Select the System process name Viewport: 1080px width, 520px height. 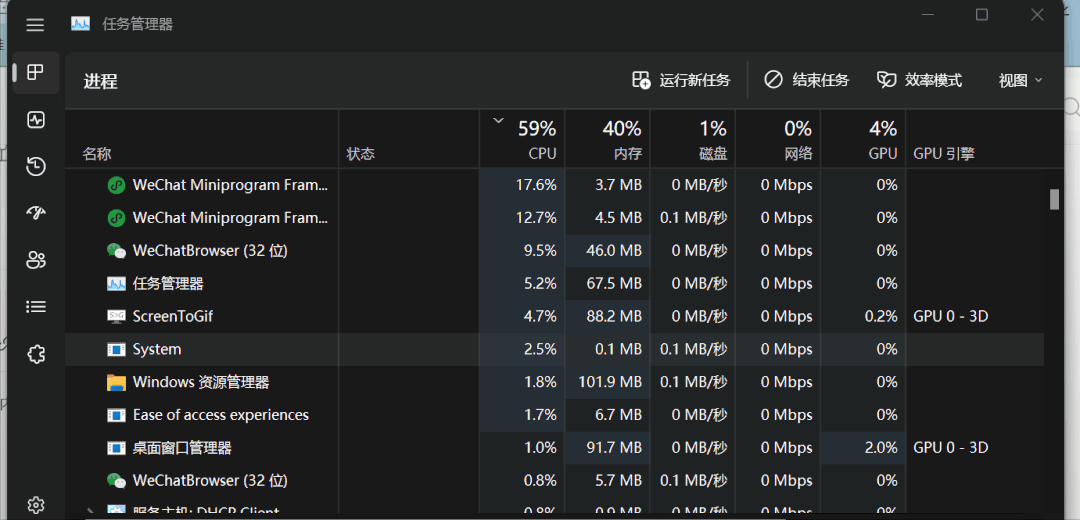point(157,349)
